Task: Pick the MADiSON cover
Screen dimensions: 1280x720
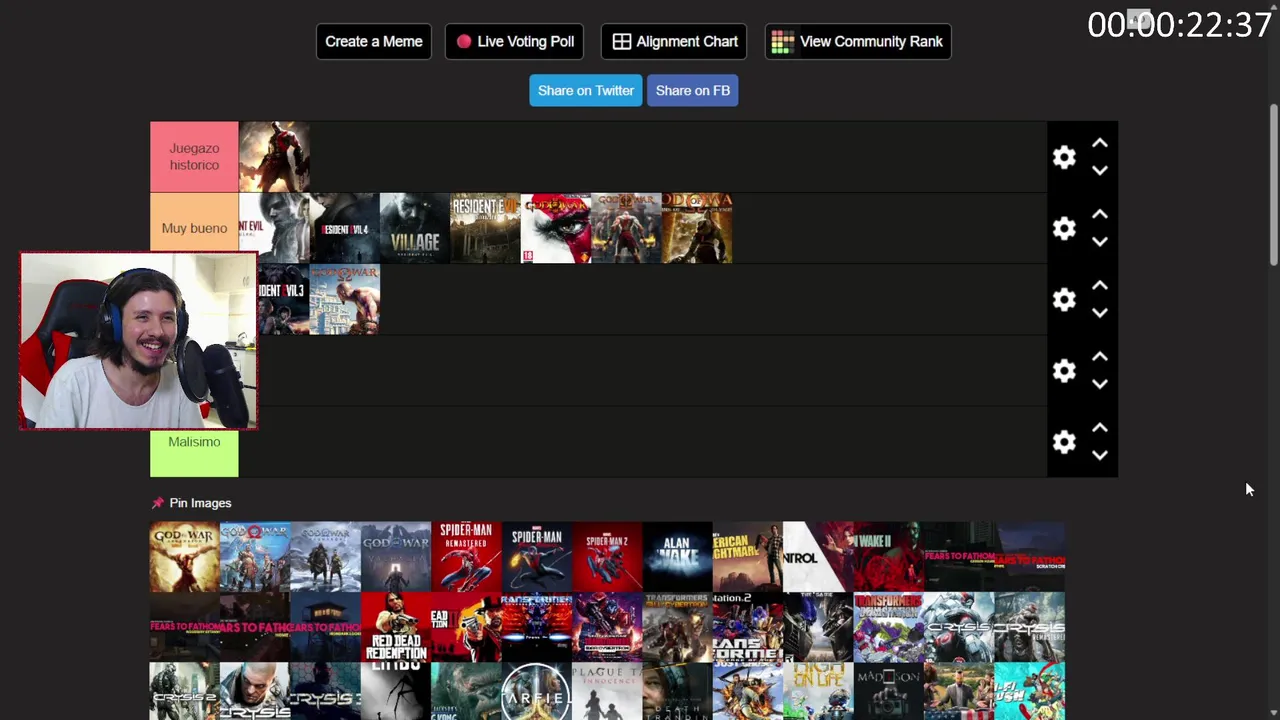Action: (x=888, y=692)
